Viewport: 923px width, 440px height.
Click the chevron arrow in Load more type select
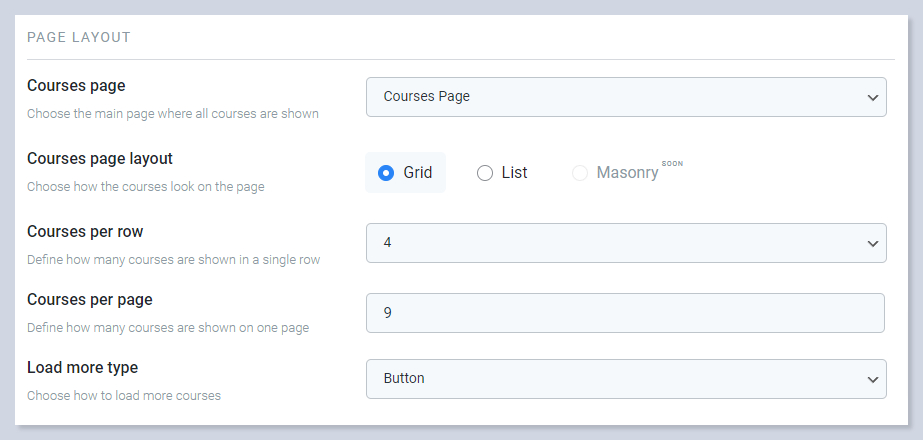point(868,379)
